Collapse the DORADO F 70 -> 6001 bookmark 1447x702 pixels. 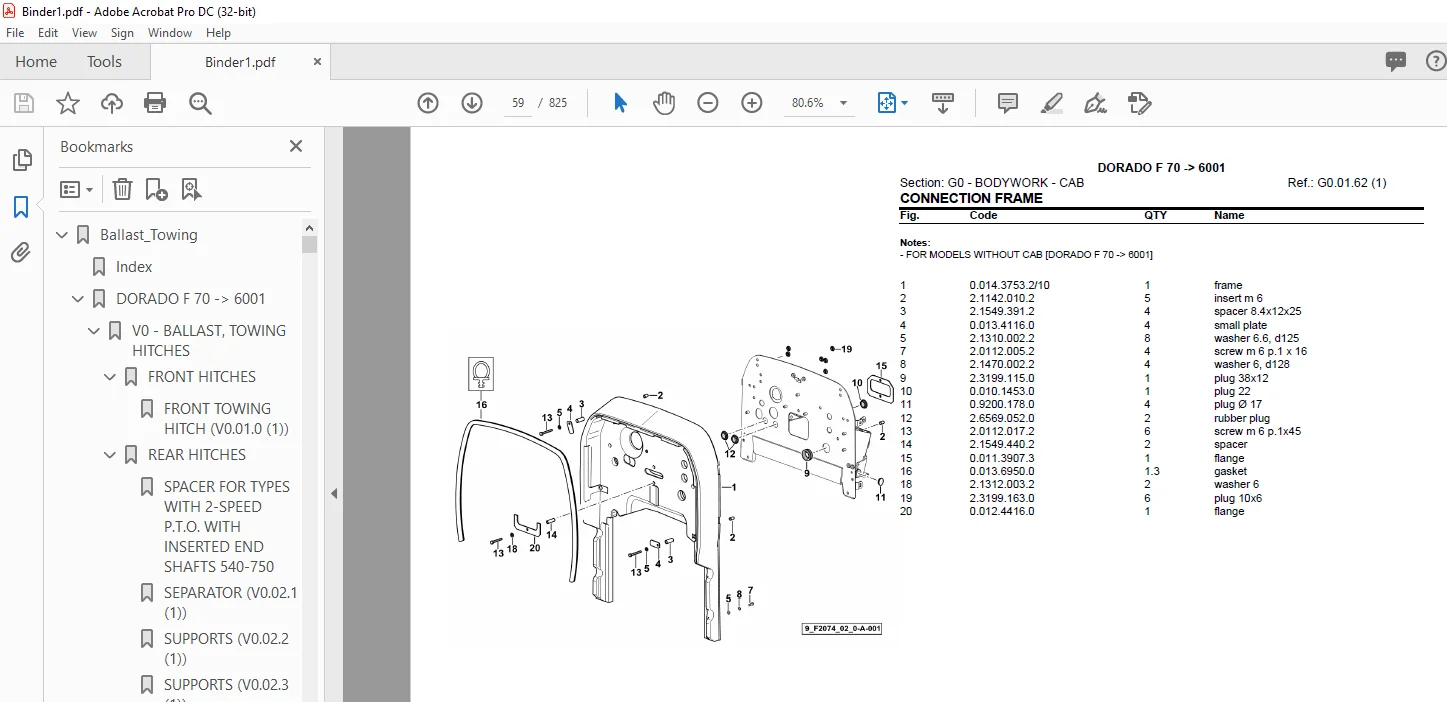78,299
